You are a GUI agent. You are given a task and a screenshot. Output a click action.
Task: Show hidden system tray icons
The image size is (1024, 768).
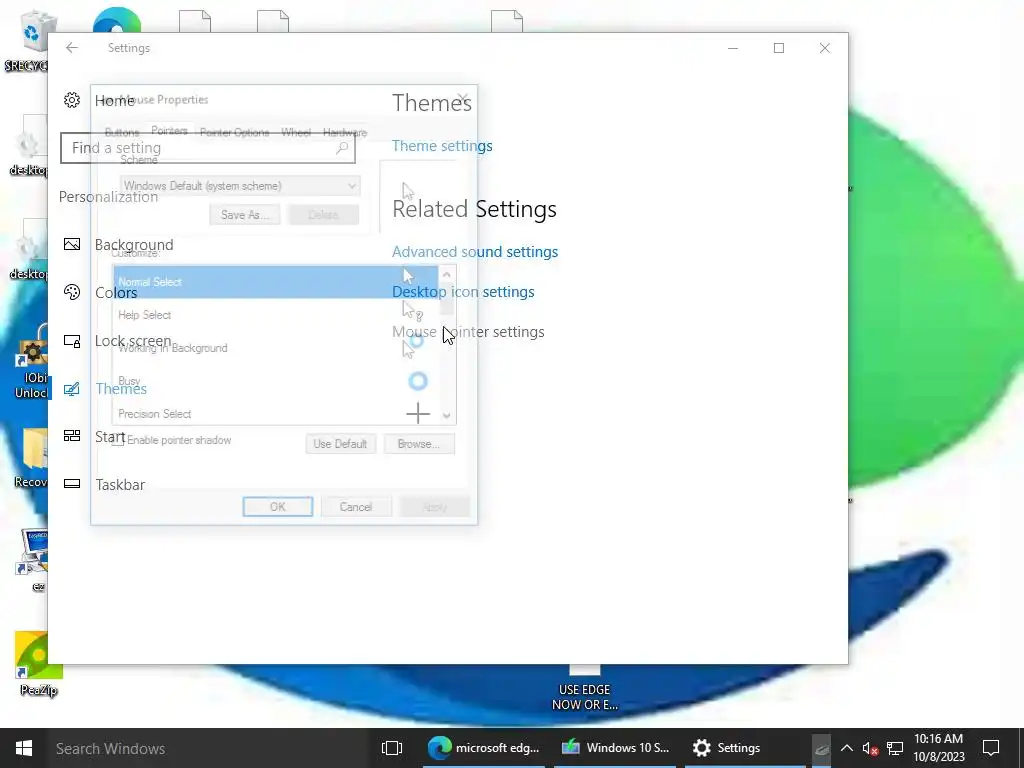pyautogui.click(x=846, y=748)
